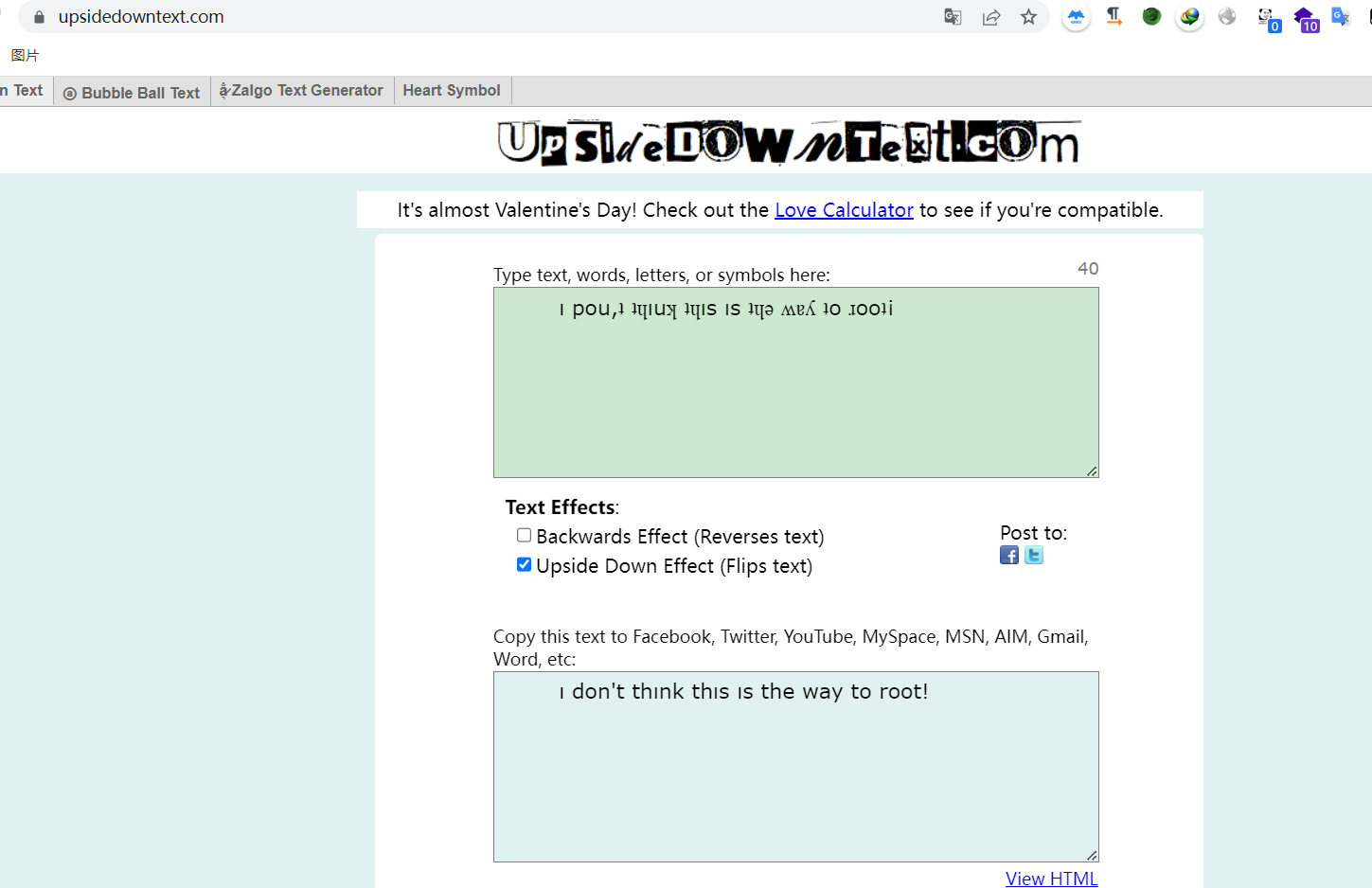
Task: Open the purple layered extension with badge 10
Action: pos(1306,19)
